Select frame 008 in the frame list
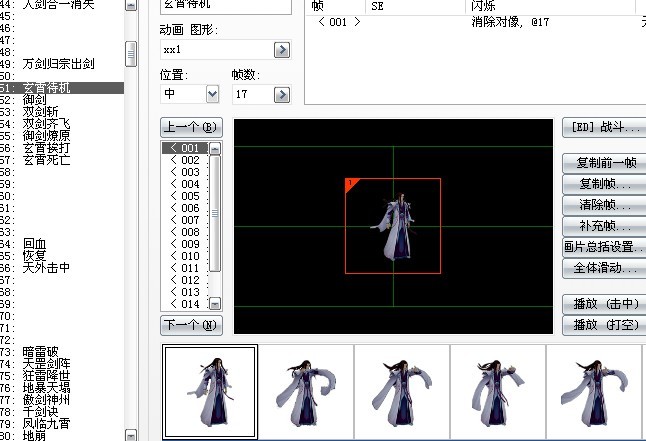This screenshot has width=646, height=441. click(x=185, y=232)
